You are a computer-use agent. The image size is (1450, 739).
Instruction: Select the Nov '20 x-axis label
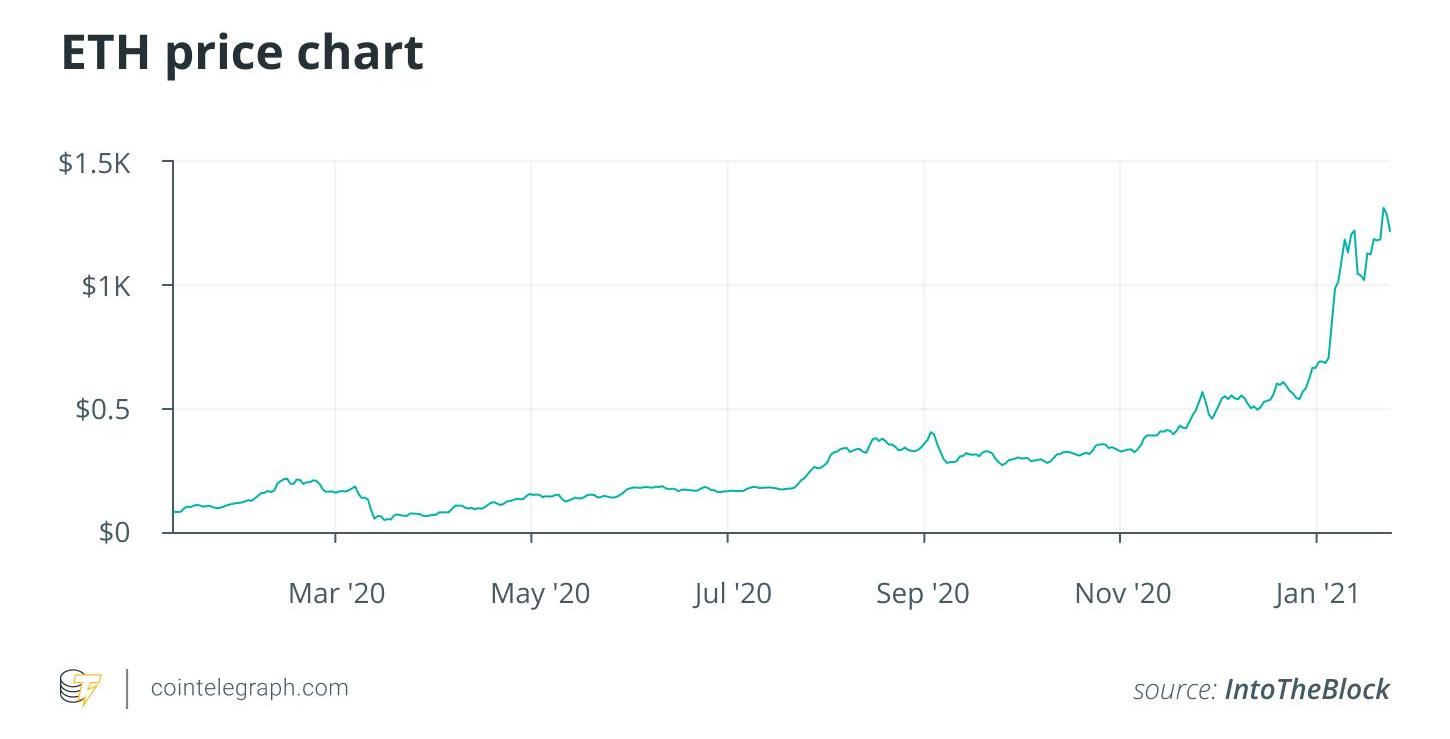(1122, 594)
